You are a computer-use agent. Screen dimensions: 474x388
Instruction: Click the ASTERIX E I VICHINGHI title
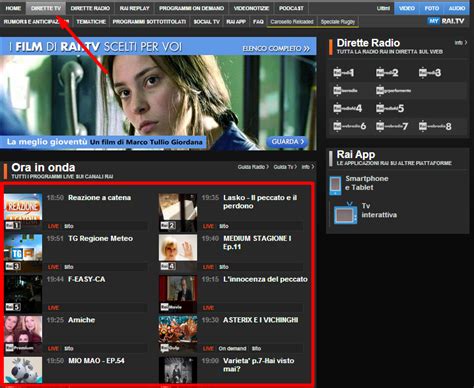(261, 320)
